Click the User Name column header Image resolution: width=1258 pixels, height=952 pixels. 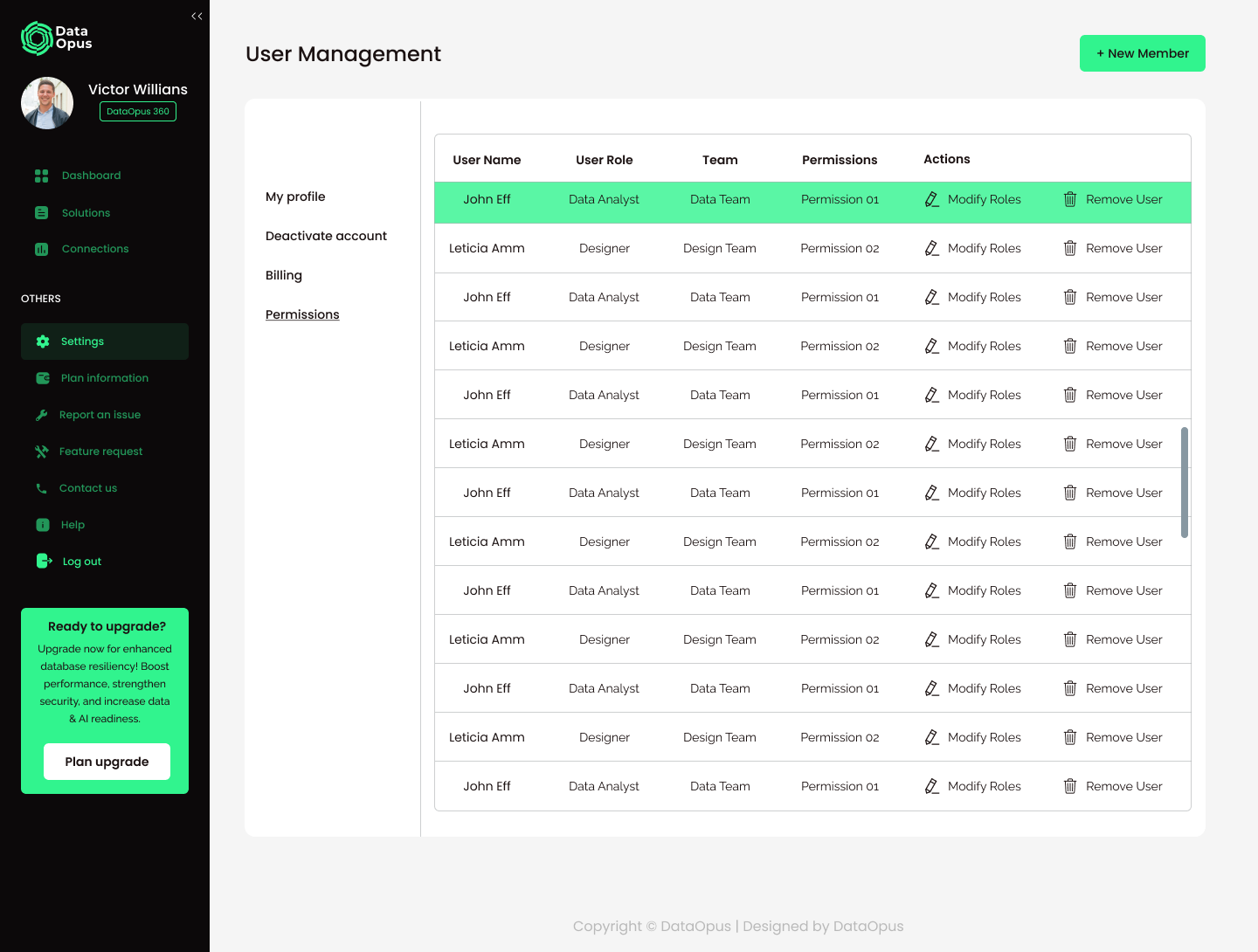[x=487, y=160]
